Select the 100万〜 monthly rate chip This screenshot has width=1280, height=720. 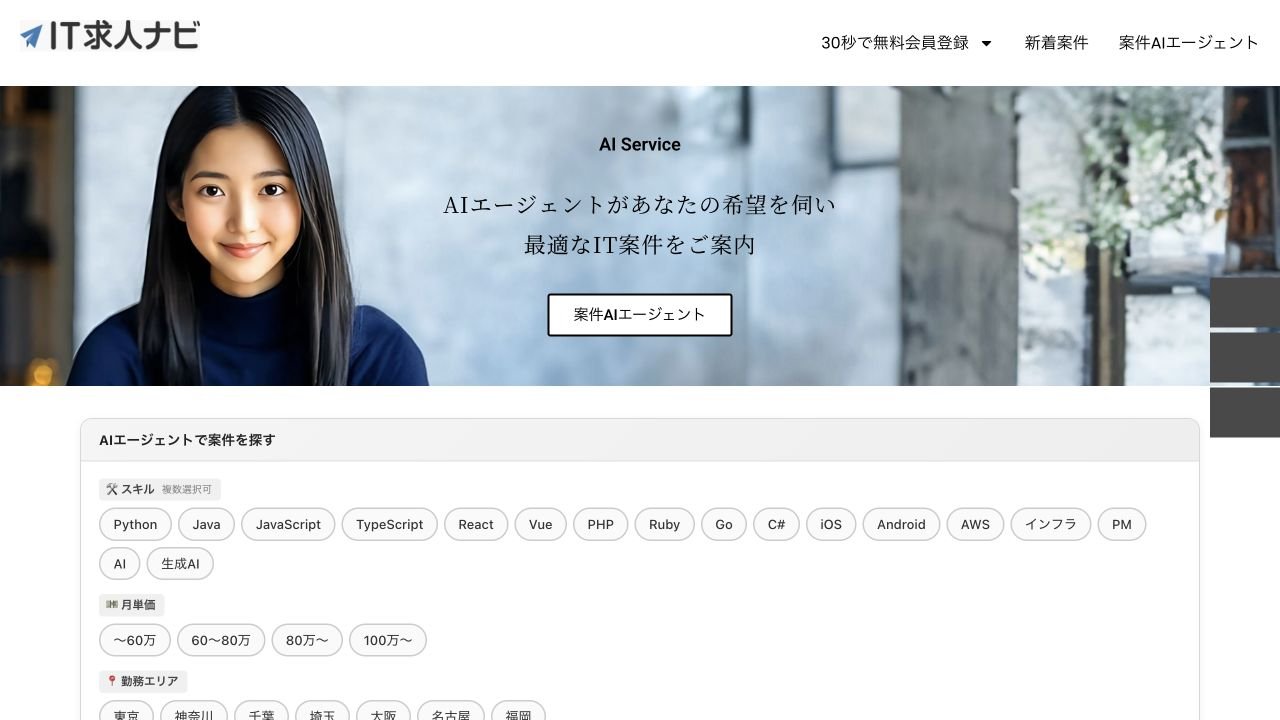tap(388, 641)
